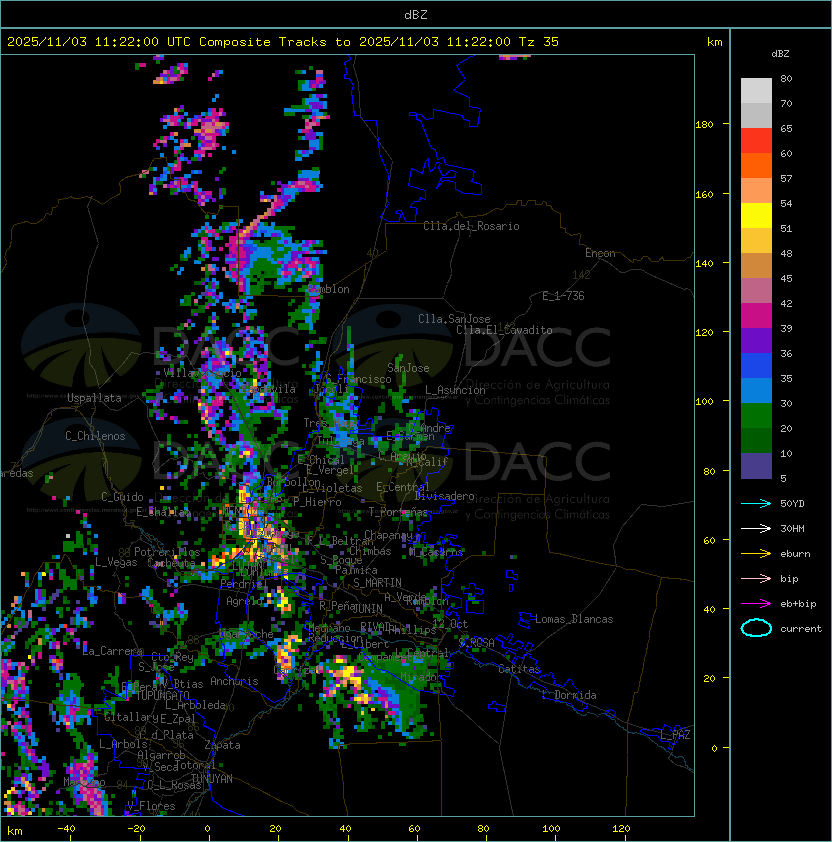Click the E_1-736 map label

coord(563,296)
